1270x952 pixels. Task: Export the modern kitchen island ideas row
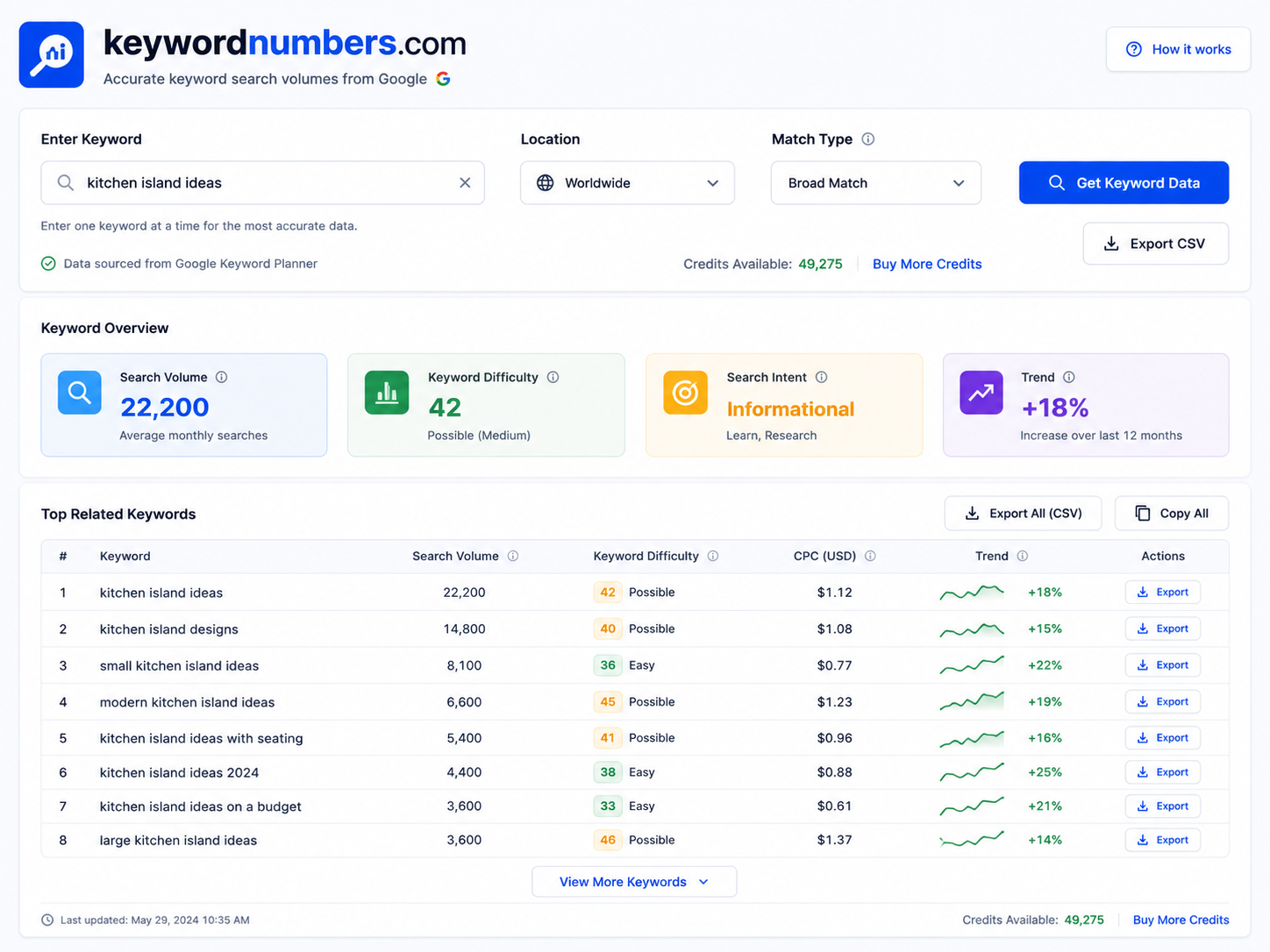1162,701
